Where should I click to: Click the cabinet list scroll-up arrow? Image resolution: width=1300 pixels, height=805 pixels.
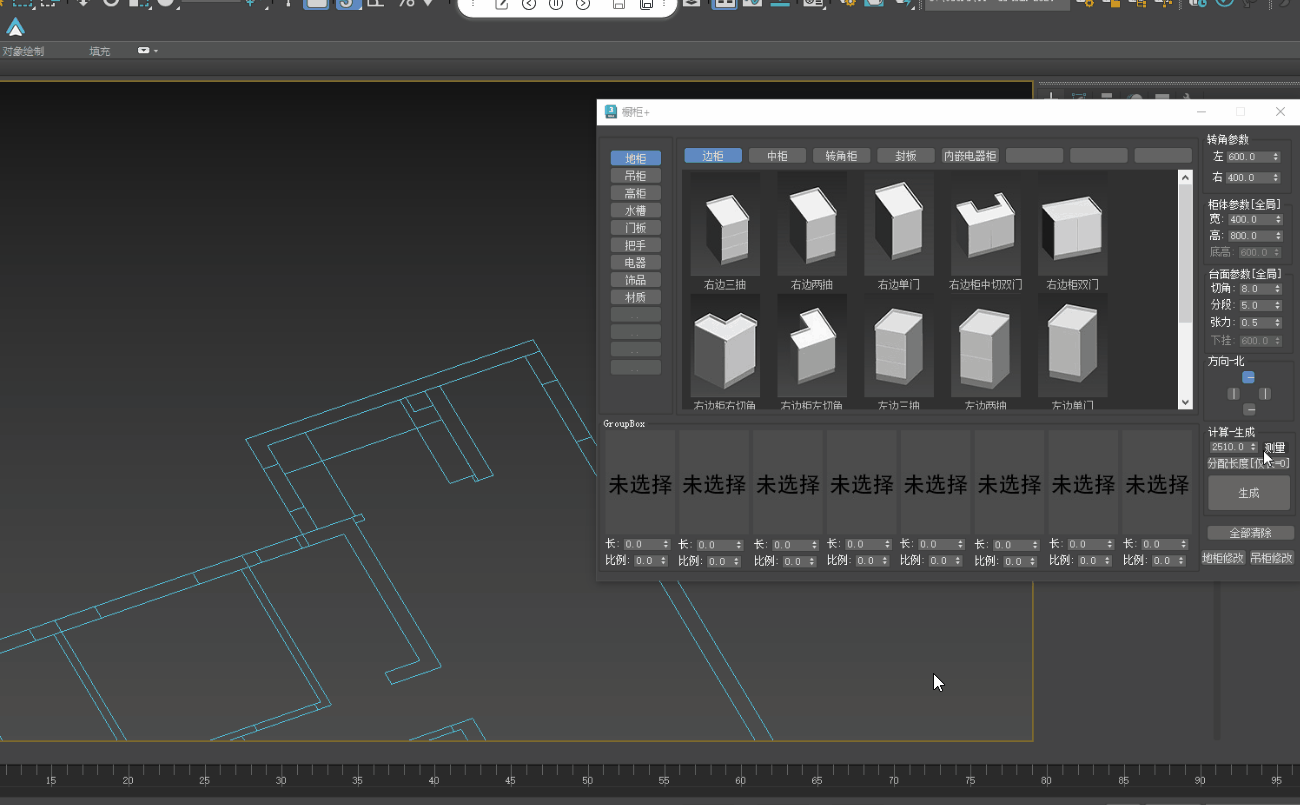click(x=1186, y=178)
